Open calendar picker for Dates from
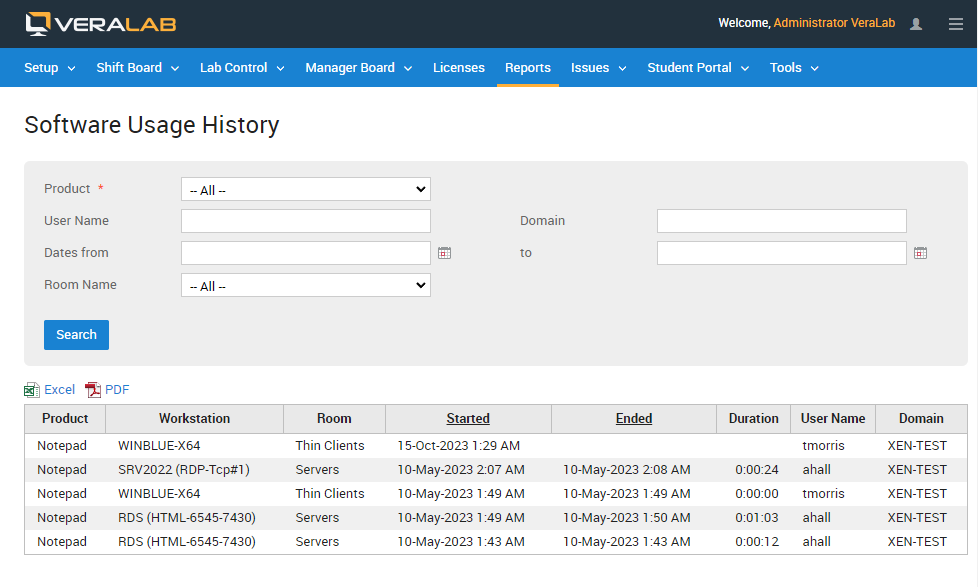This screenshot has width=978, height=587. (x=444, y=253)
